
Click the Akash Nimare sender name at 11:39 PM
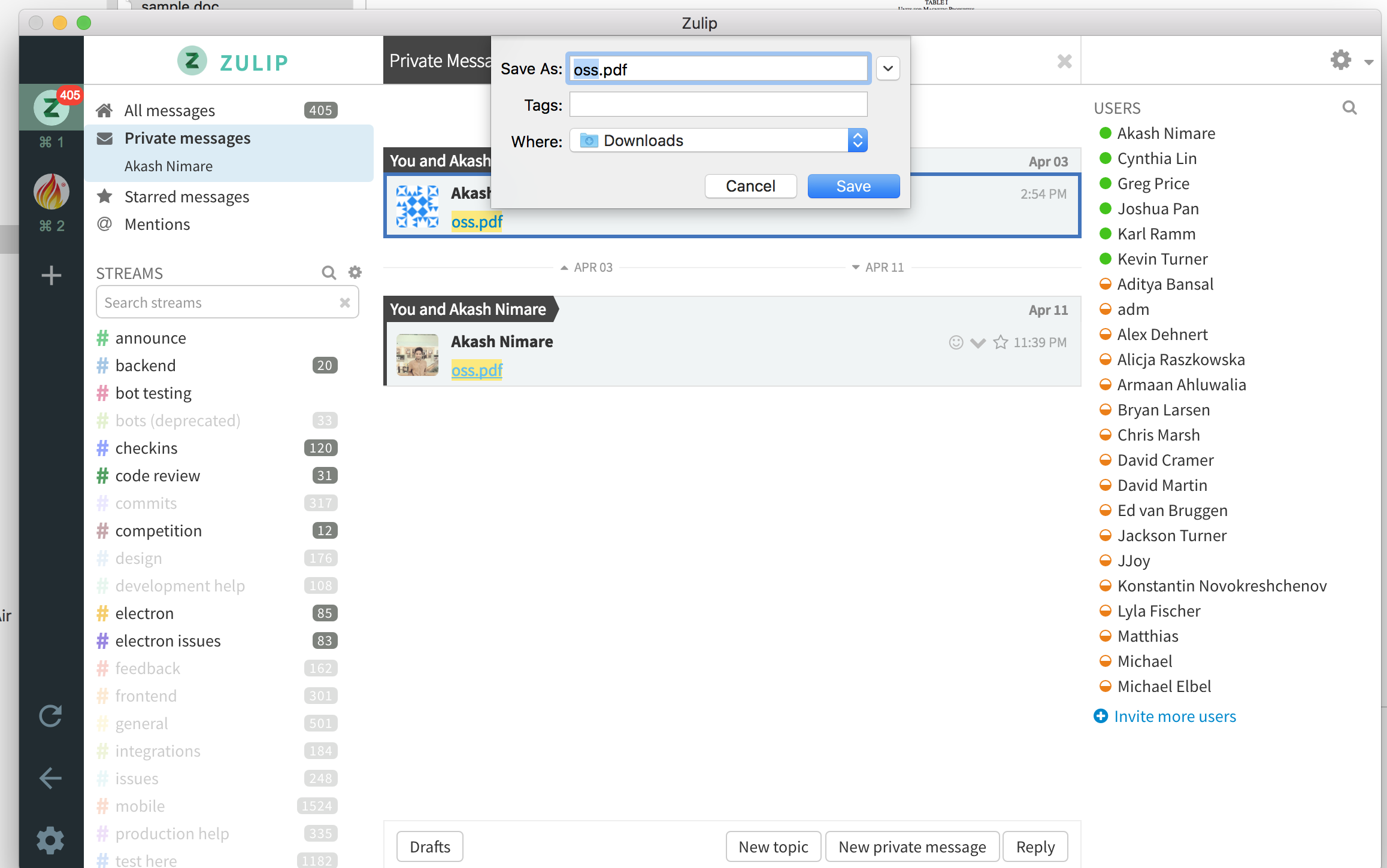(502, 342)
